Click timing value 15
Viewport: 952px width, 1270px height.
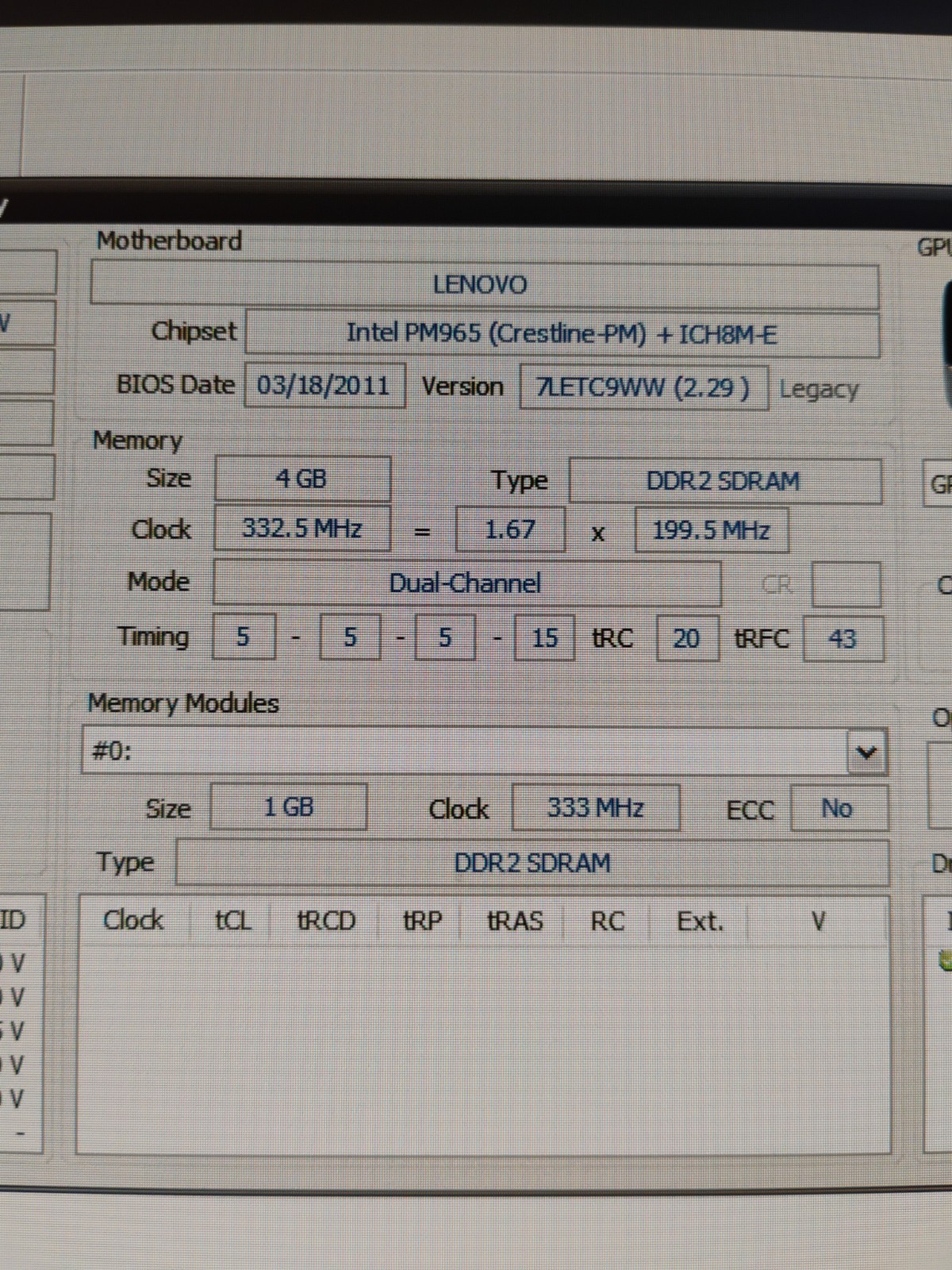coord(544,638)
